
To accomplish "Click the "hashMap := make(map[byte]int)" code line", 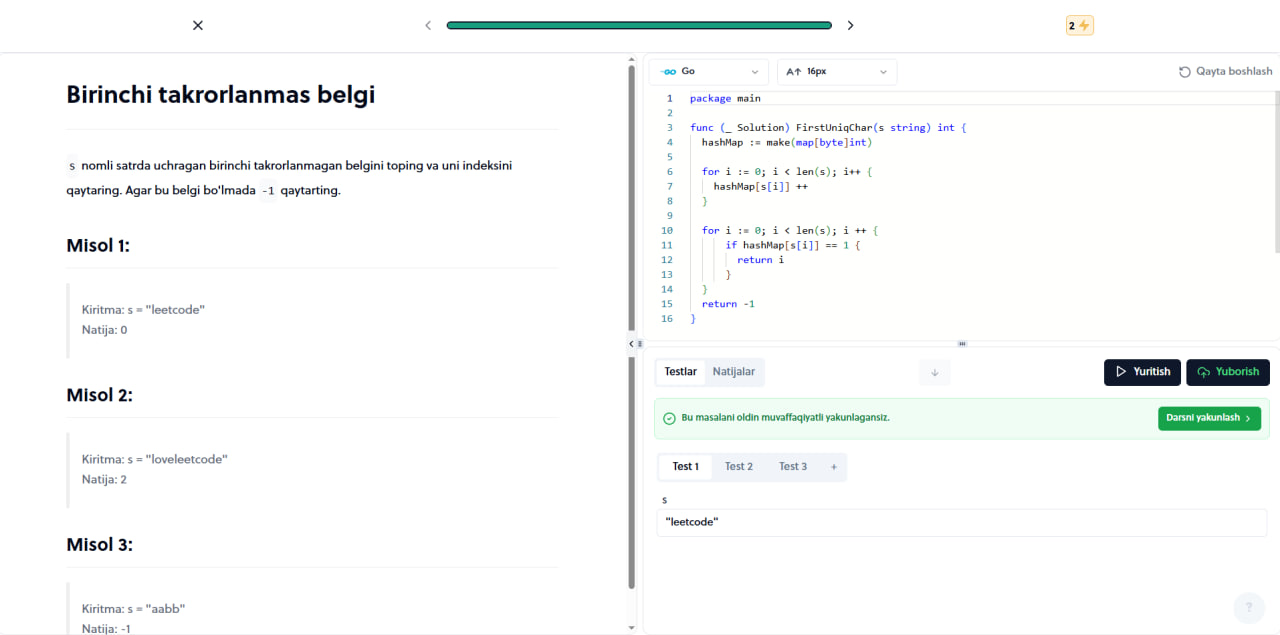I will pyautogui.click(x=787, y=143).
